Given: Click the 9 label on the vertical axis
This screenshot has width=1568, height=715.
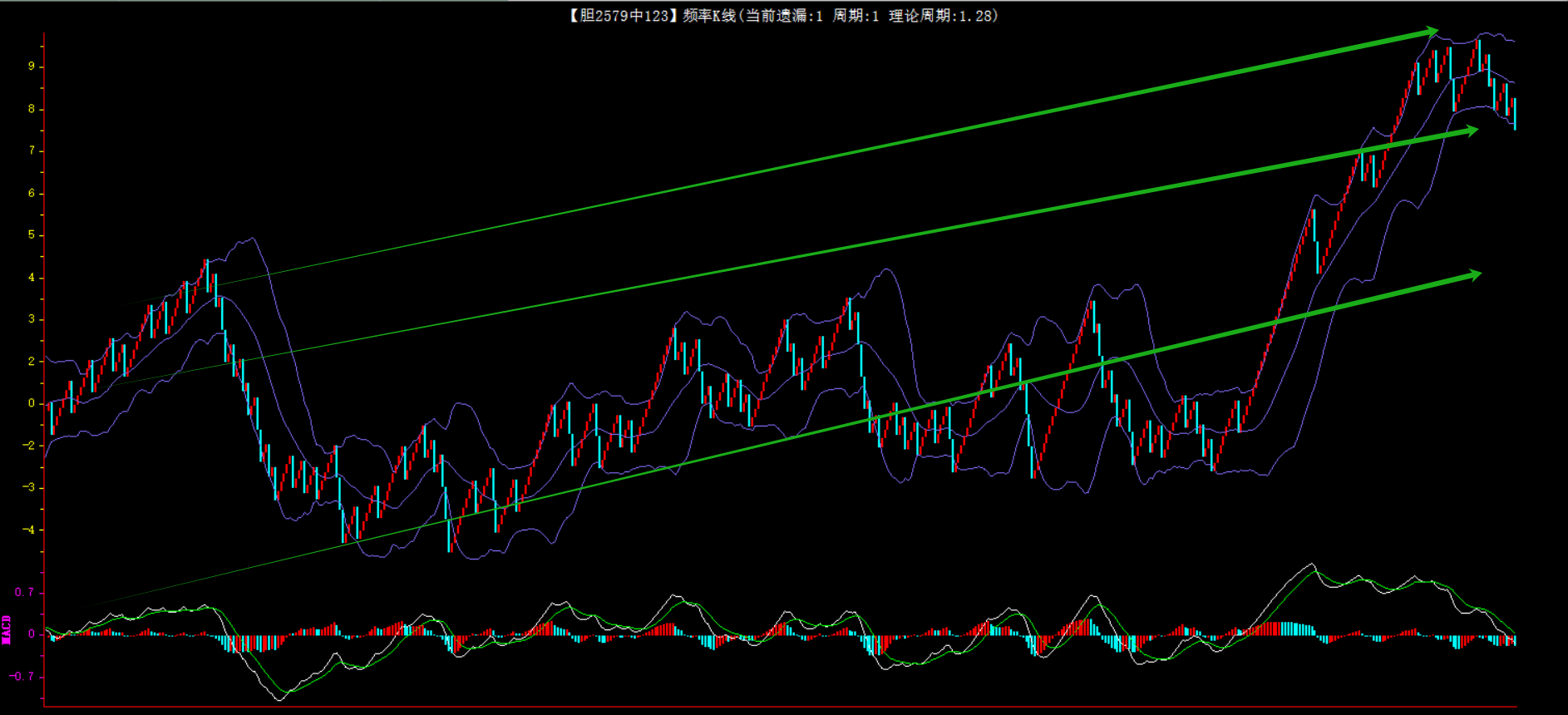Looking at the screenshot, I should coord(32,67).
